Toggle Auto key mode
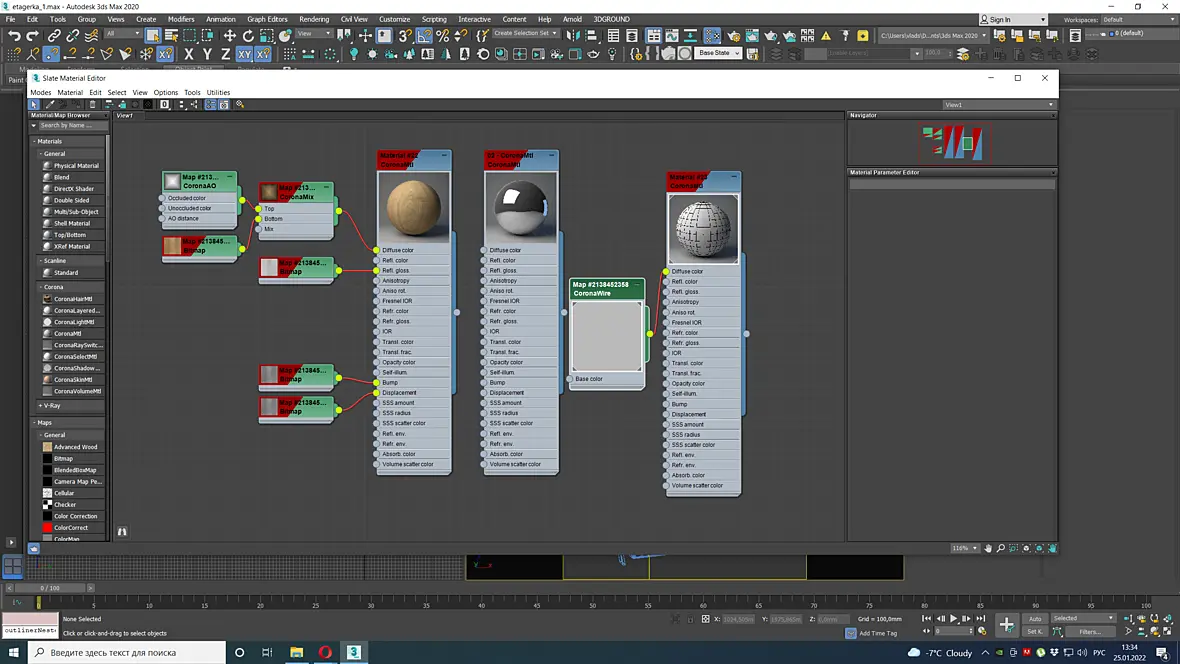Viewport: 1180px width, 664px height. pos(1036,619)
